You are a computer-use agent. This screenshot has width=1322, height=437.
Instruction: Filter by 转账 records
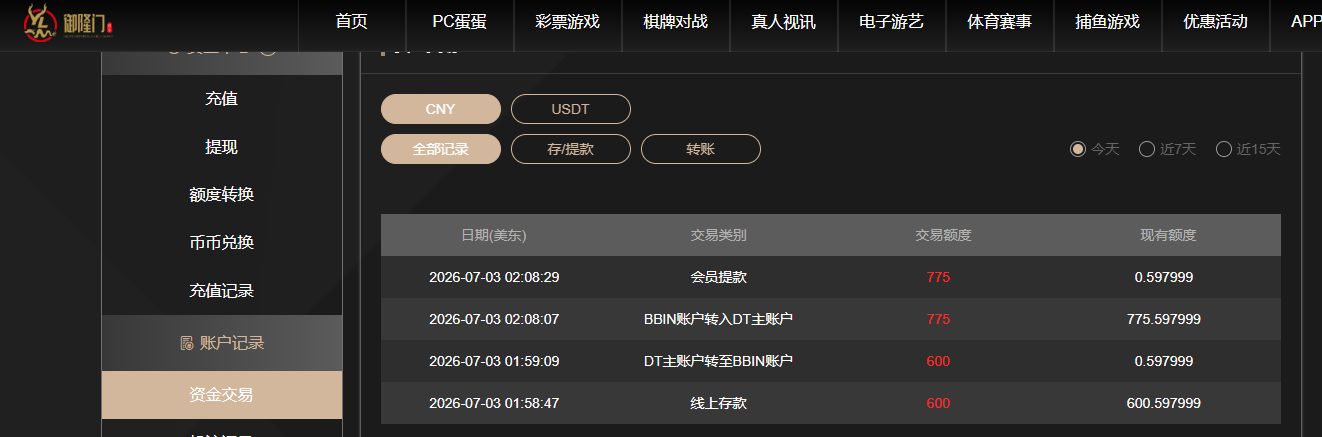coord(701,149)
